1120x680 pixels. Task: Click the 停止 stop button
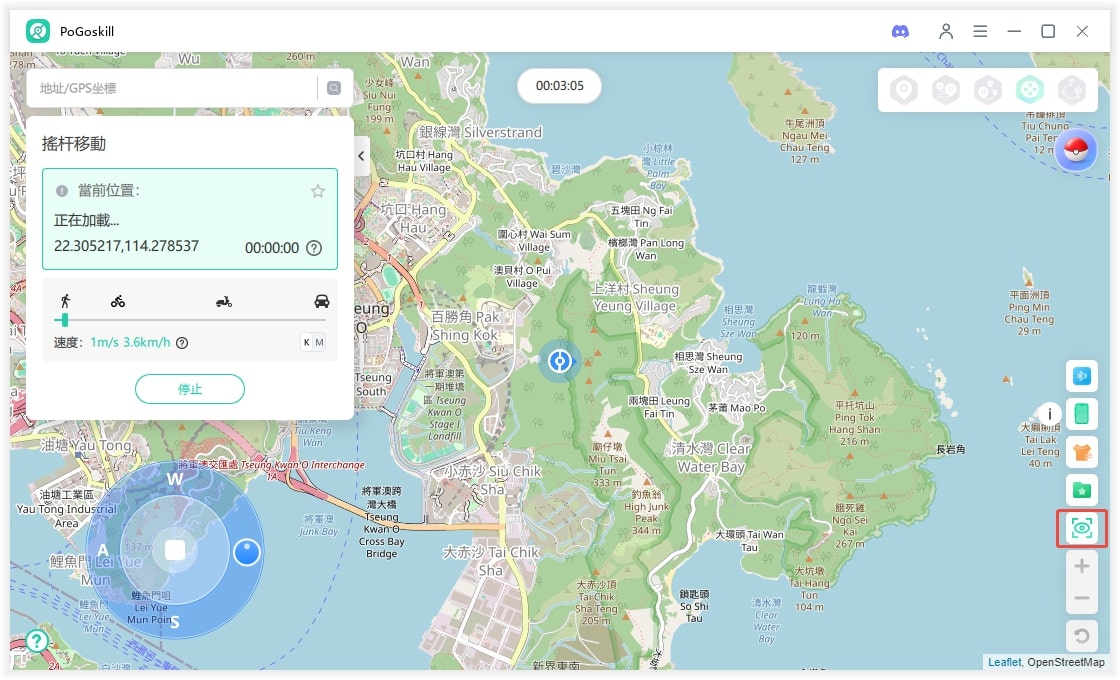(190, 389)
